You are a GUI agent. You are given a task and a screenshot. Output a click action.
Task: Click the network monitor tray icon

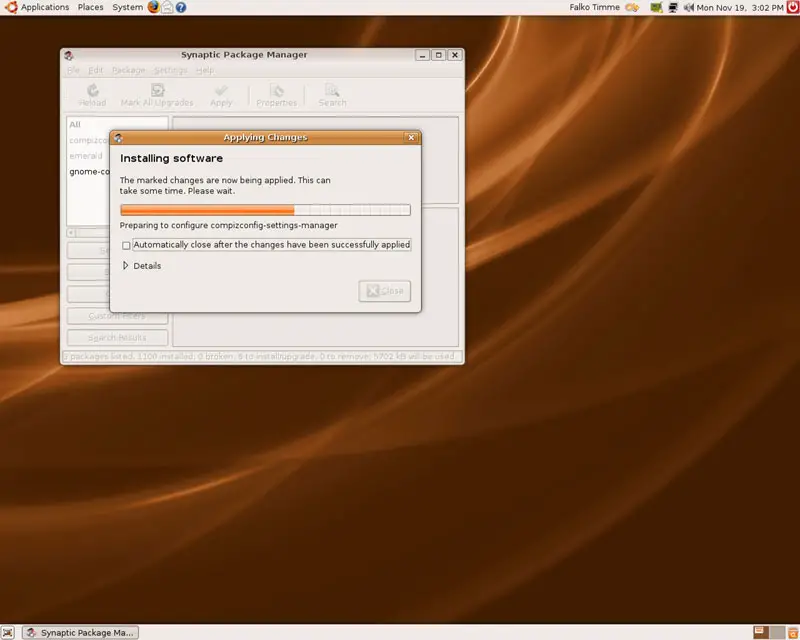[x=672, y=7]
